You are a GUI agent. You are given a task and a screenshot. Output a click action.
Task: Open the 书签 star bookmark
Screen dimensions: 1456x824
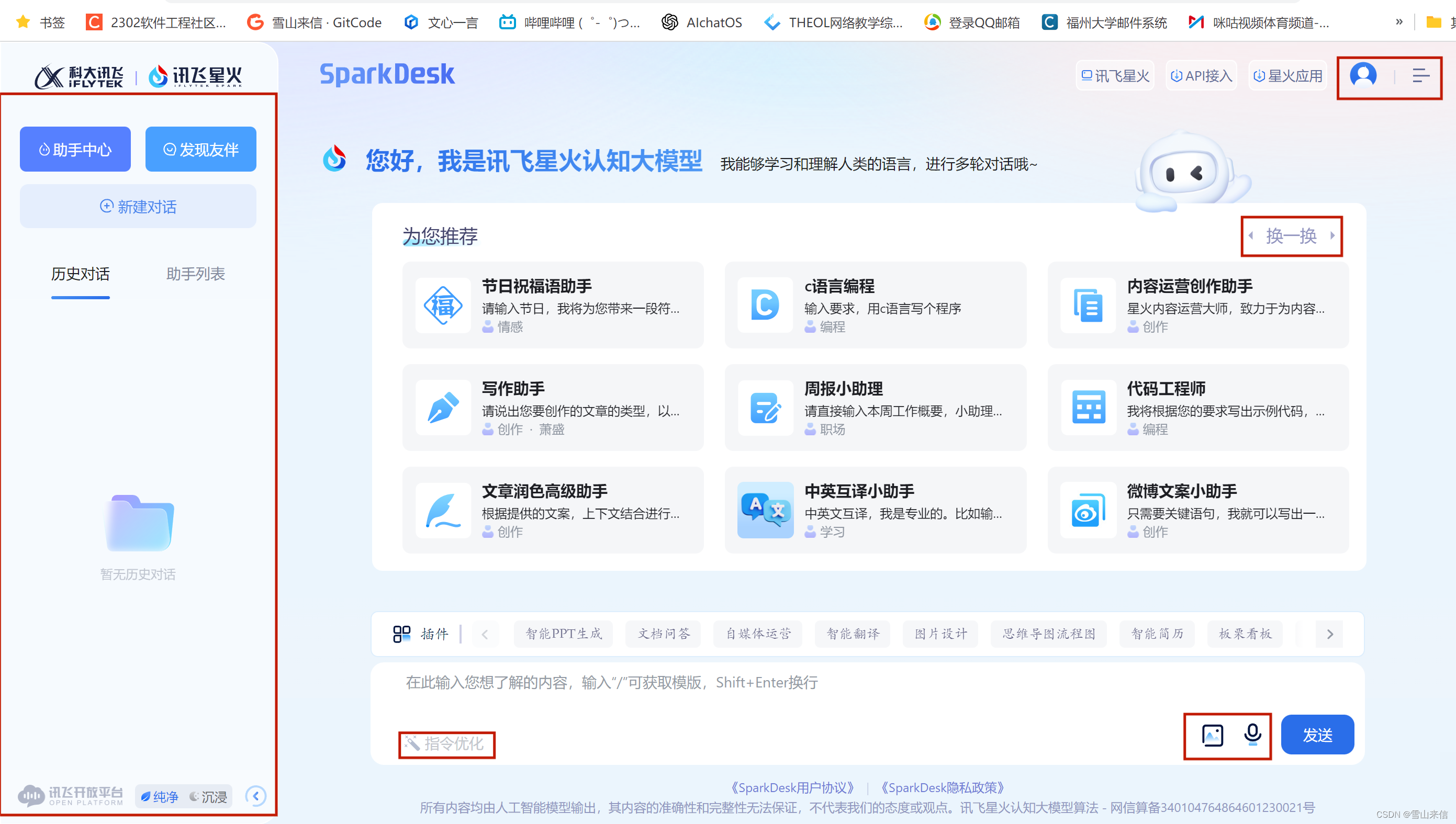[41, 22]
